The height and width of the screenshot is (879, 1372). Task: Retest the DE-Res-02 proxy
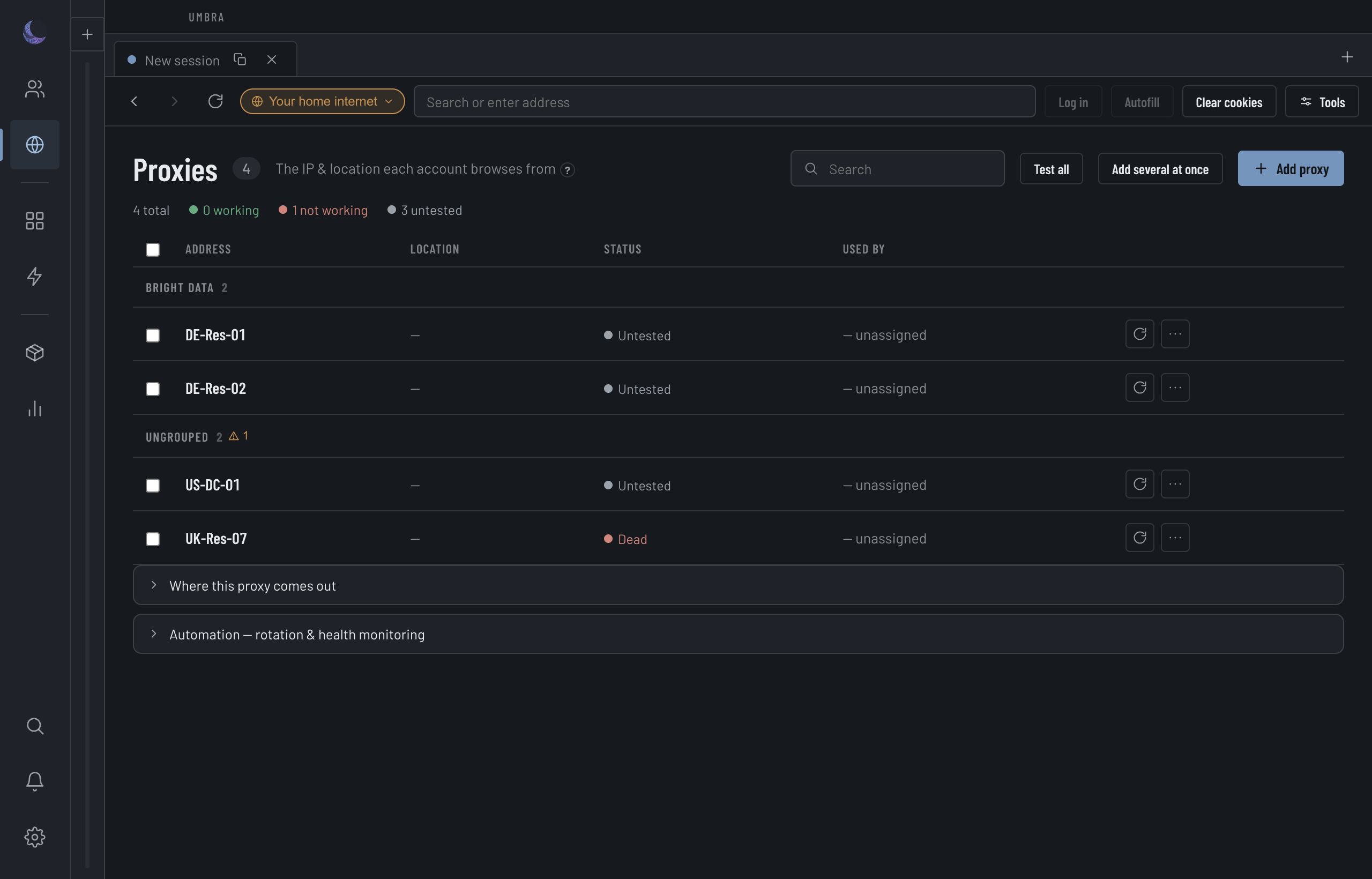pos(1139,388)
